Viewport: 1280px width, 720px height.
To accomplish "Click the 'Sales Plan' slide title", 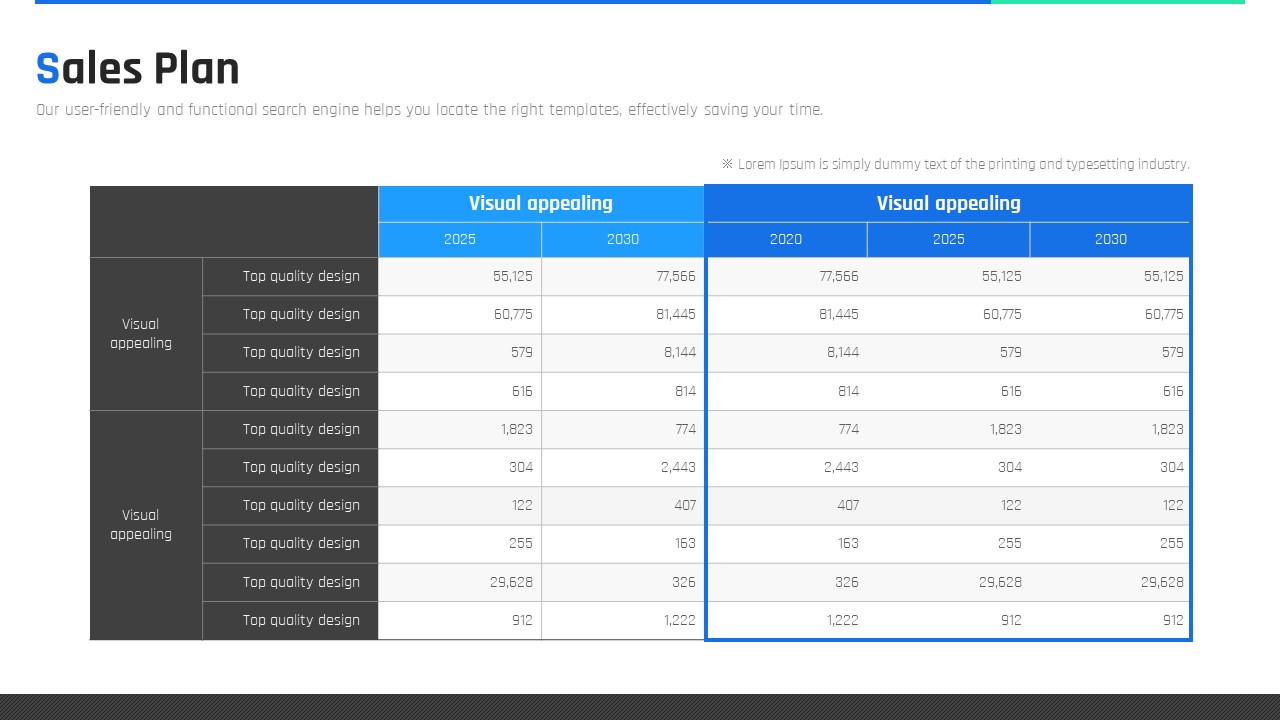I will pyautogui.click(x=137, y=69).
